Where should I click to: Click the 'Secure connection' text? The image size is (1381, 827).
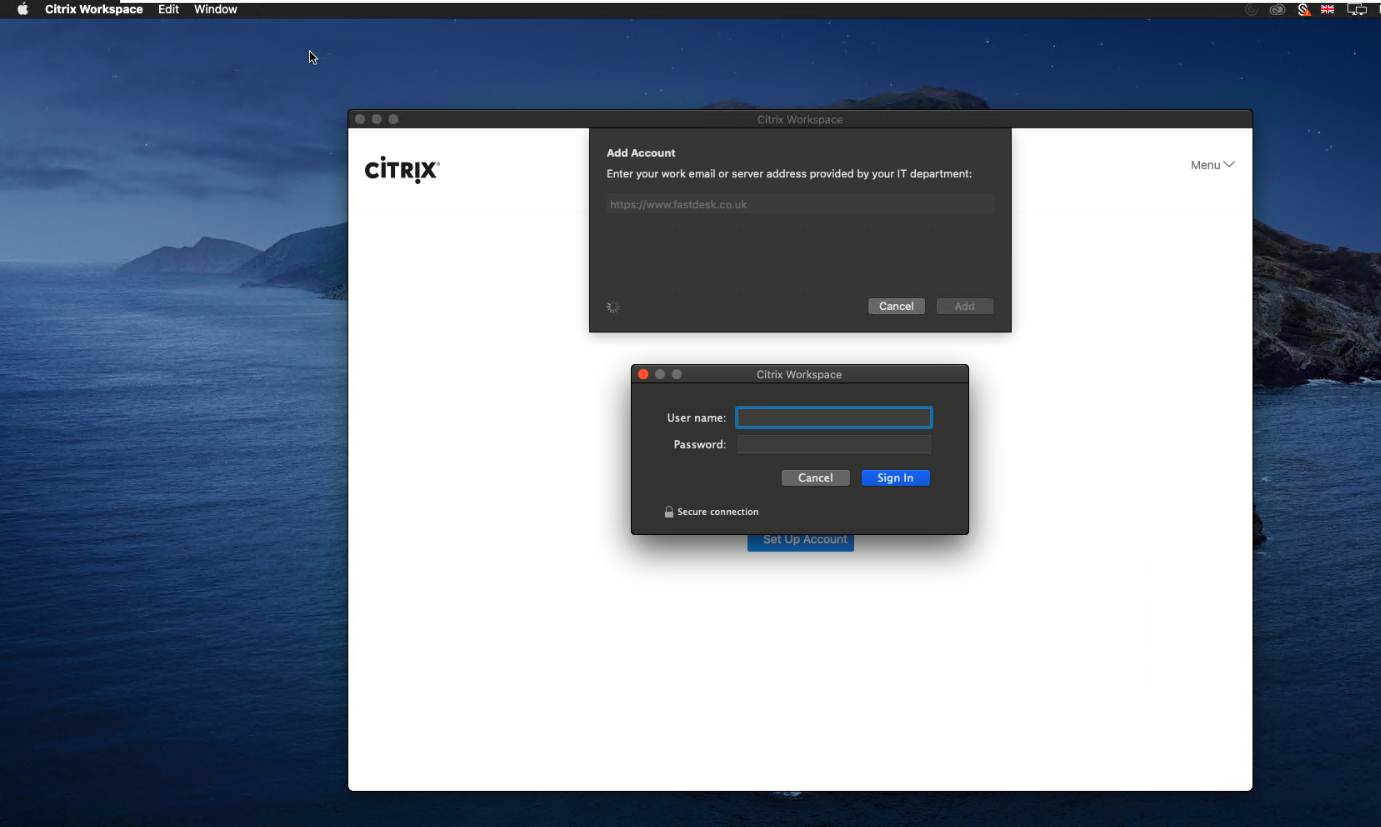(718, 512)
